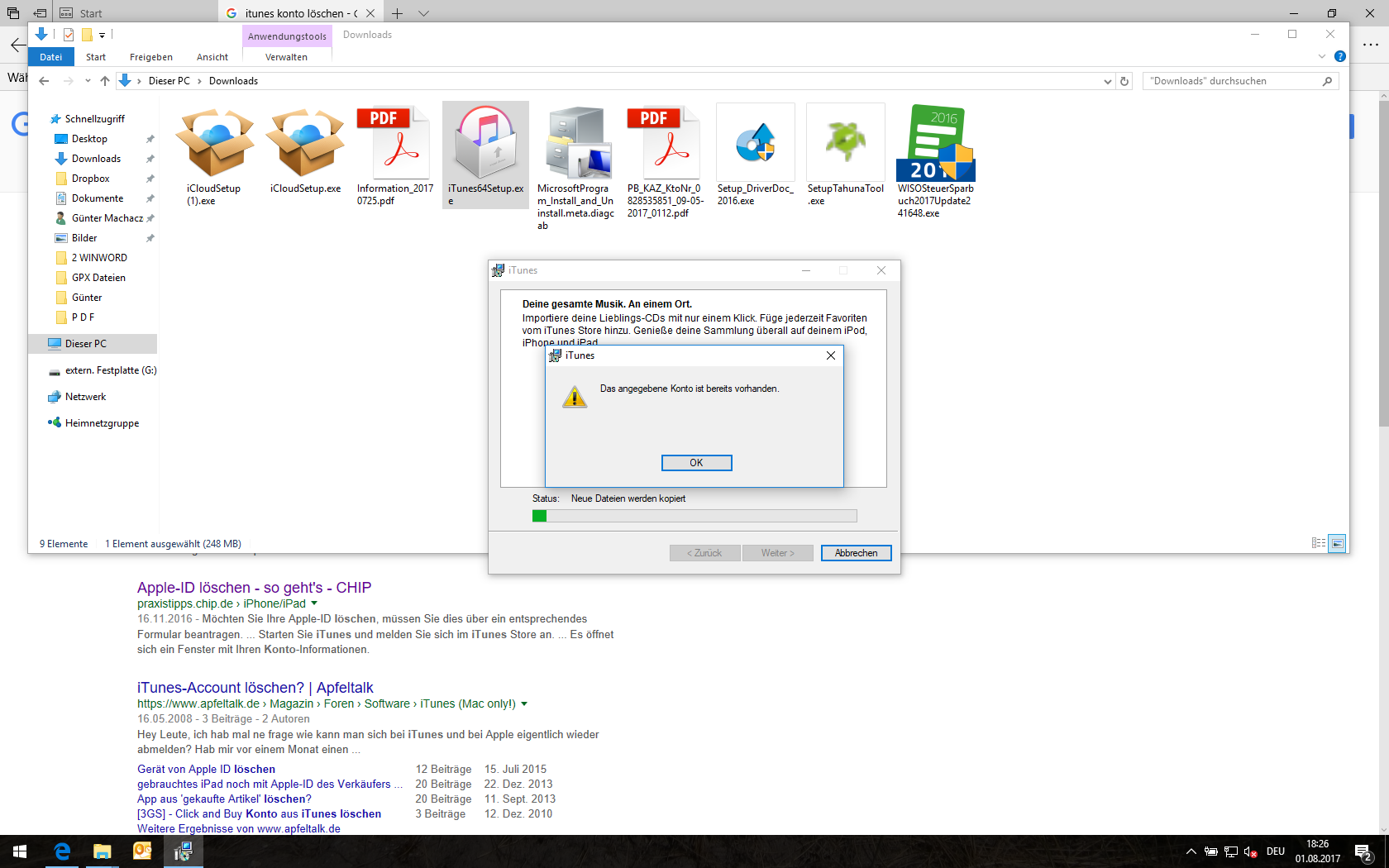The image size is (1389, 868).
Task: Close the iTunes warning dialog
Action: [831, 355]
